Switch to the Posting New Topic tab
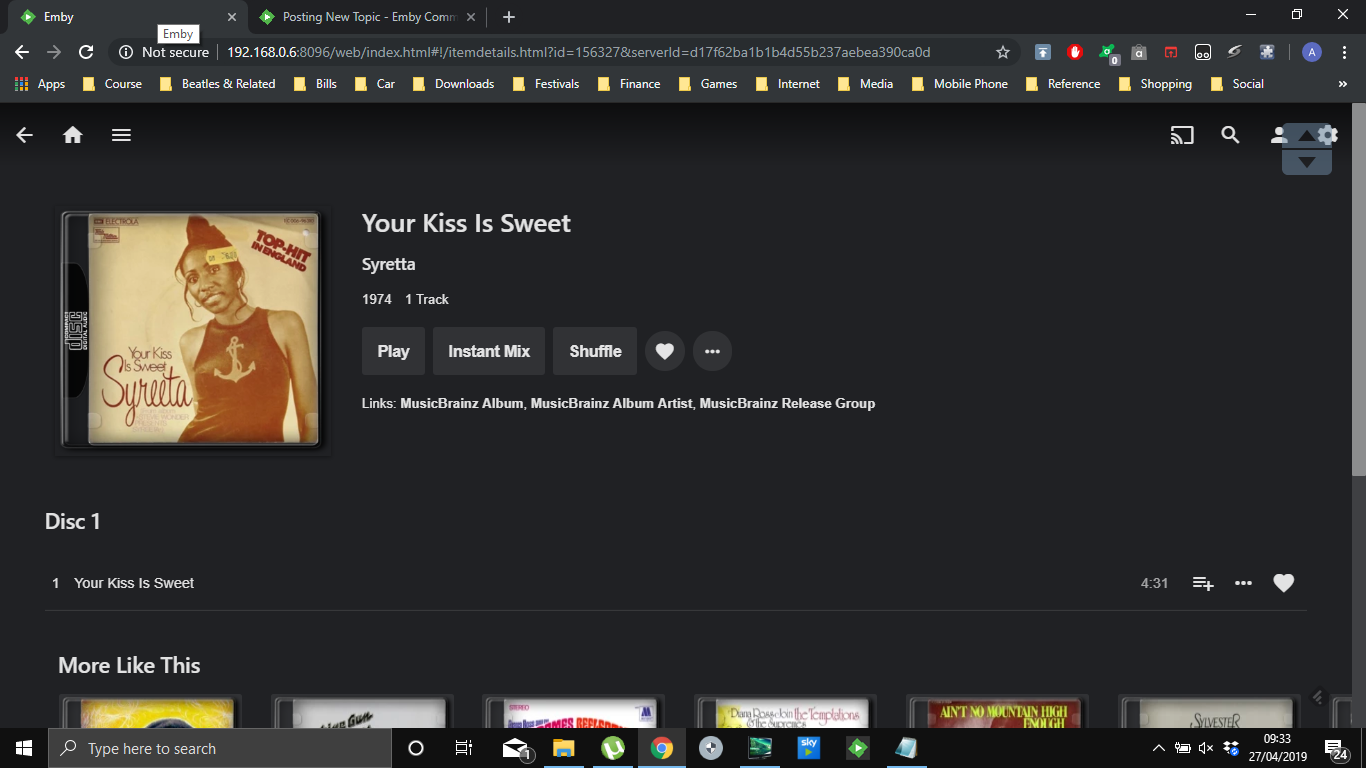The image size is (1366, 768). (x=367, y=17)
